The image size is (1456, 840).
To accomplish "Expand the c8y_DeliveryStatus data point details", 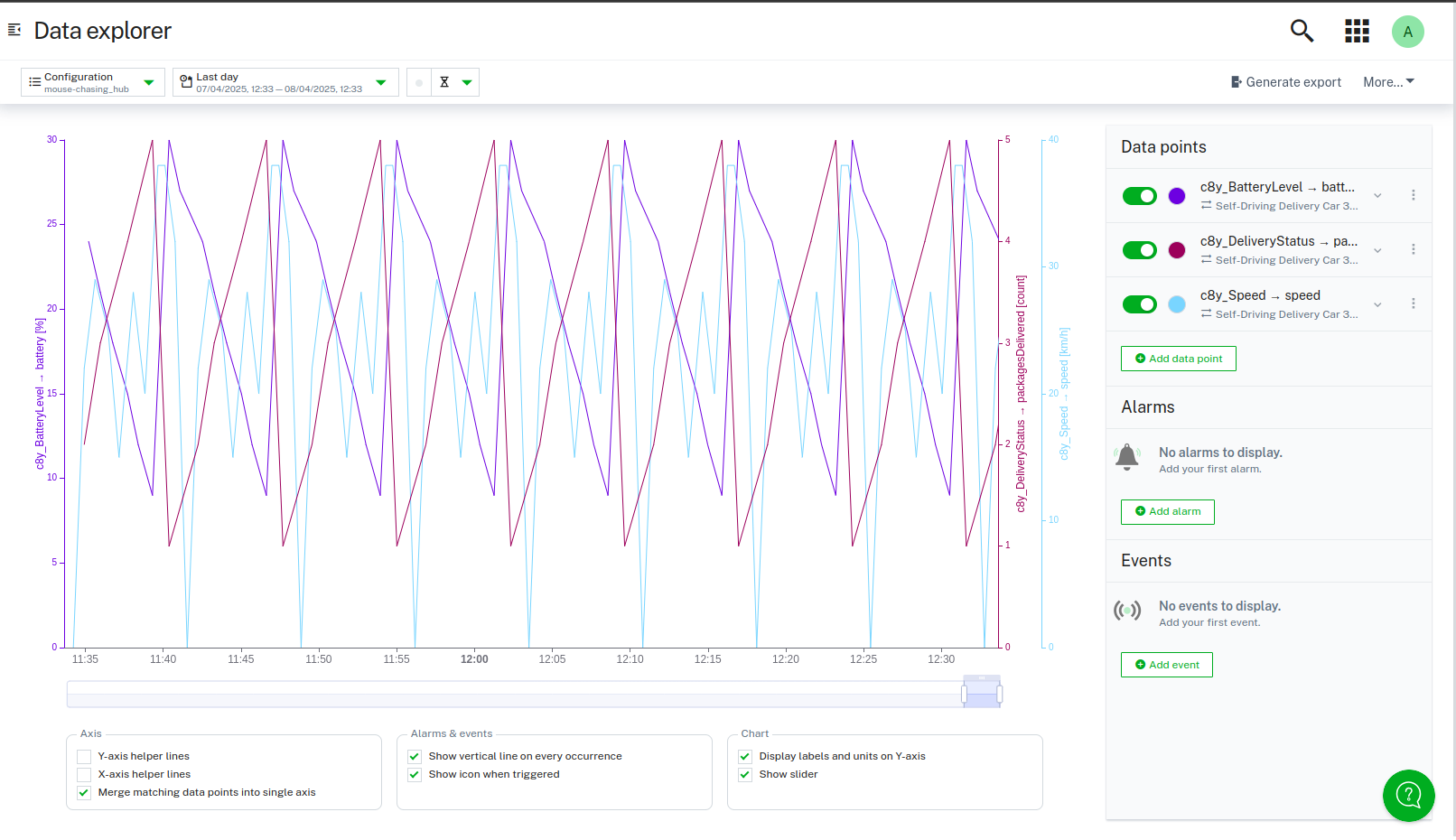I will coord(1377,250).
